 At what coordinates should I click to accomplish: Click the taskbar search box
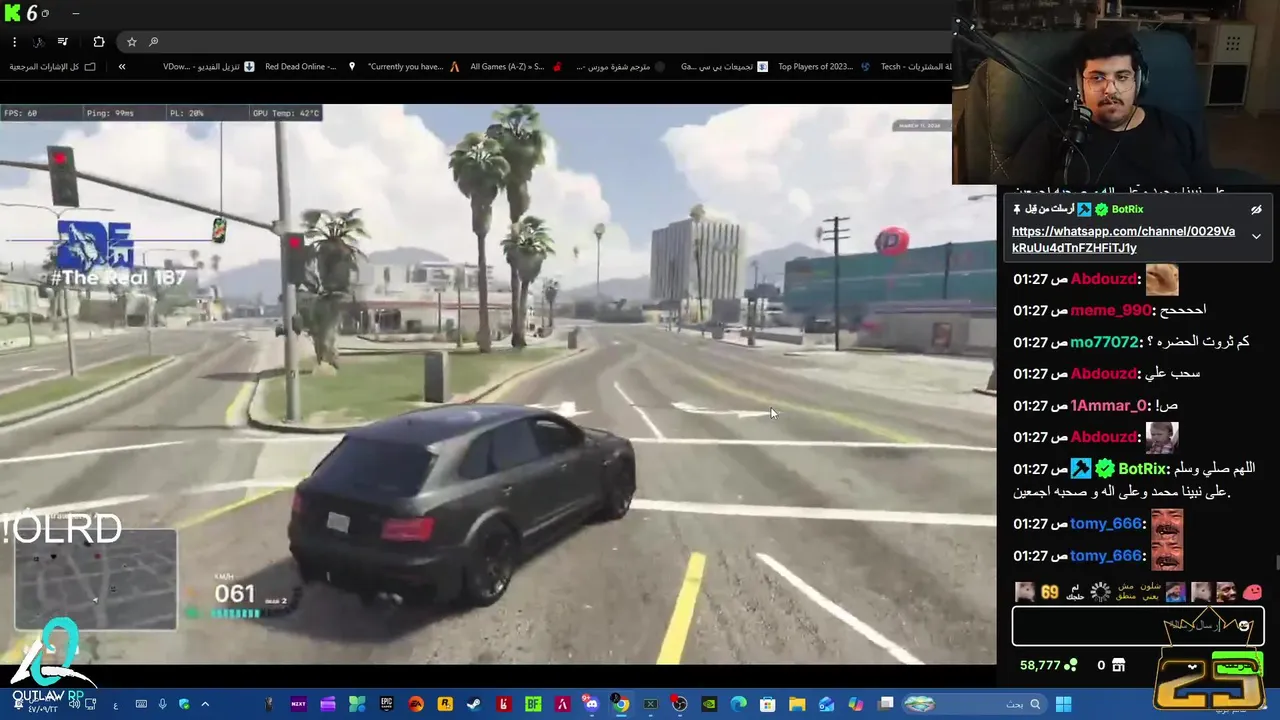pyautogui.click(x=974, y=704)
